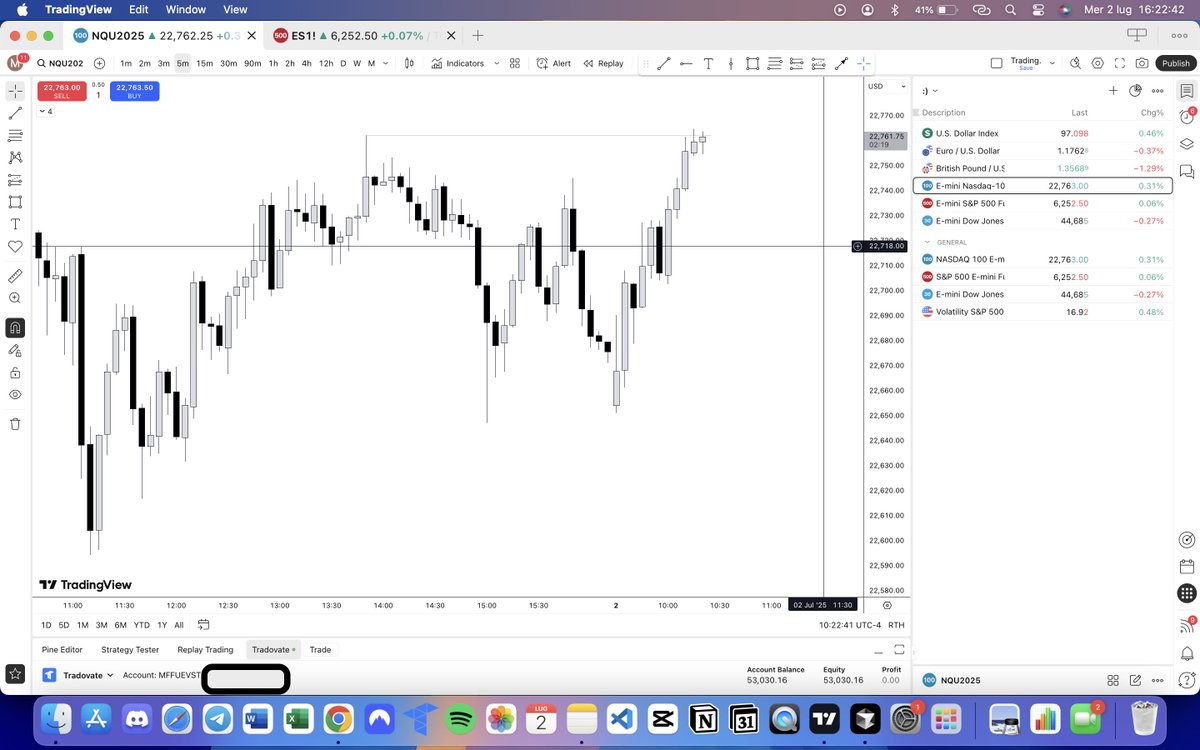1200x750 pixels.
Task: Click the red SELL 22,763.00 button
Action: click(62, 91)
